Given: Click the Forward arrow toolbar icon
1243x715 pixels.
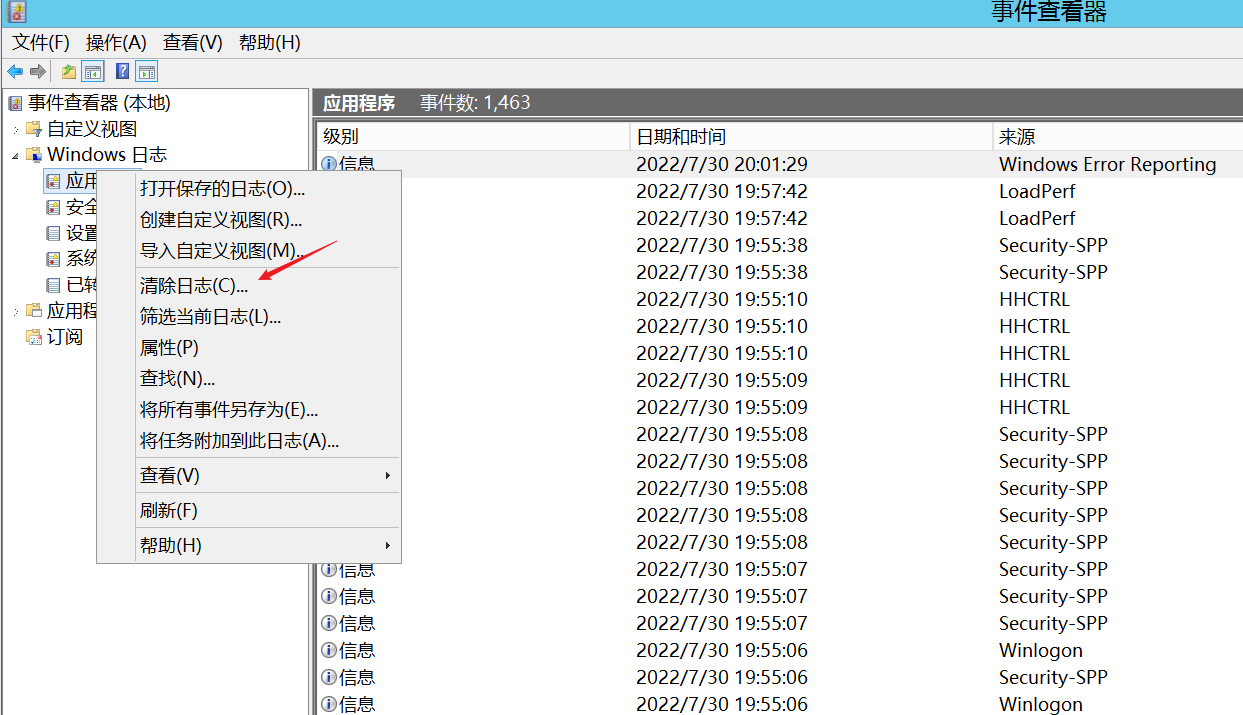Looking at the screenshot, I should [x=38, y=72].
